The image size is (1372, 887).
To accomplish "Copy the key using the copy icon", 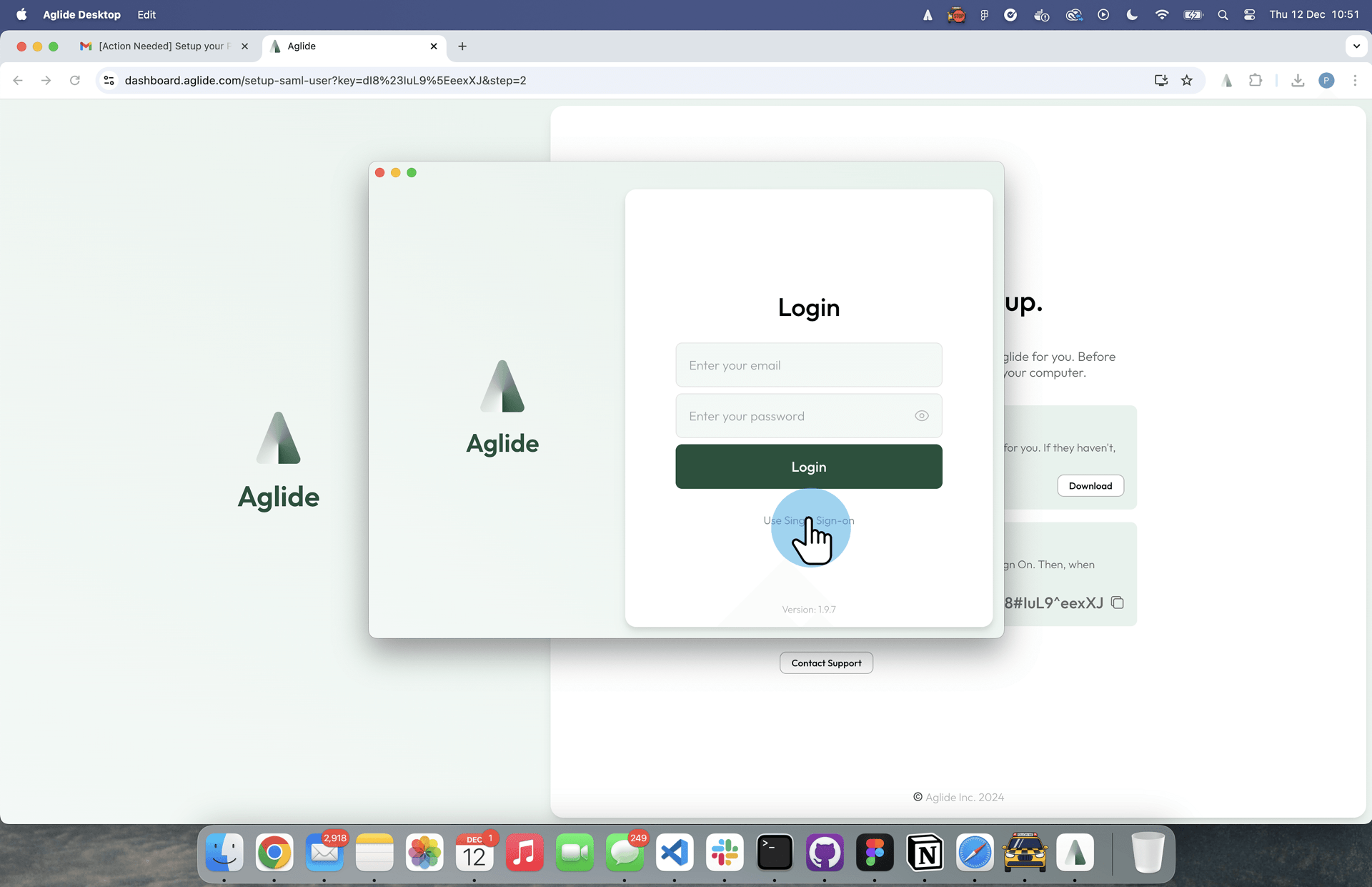I will (x=1117, y=603).
